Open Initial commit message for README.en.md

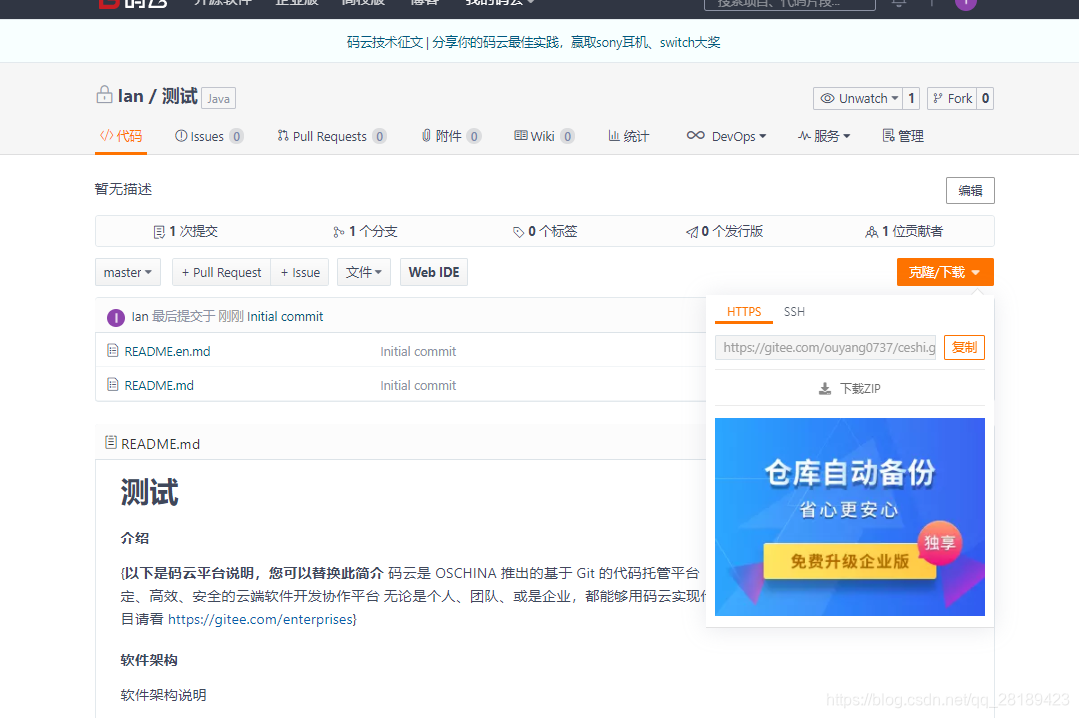click(418, 351)
